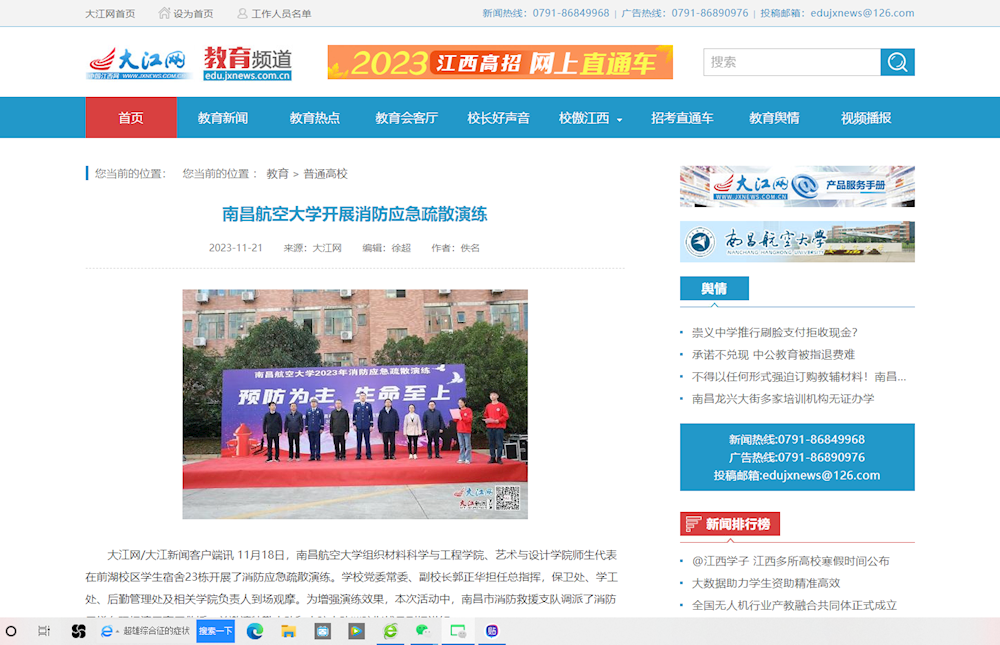Click the 2023 江西高招 网上直通车 banner

coord(500,62)
